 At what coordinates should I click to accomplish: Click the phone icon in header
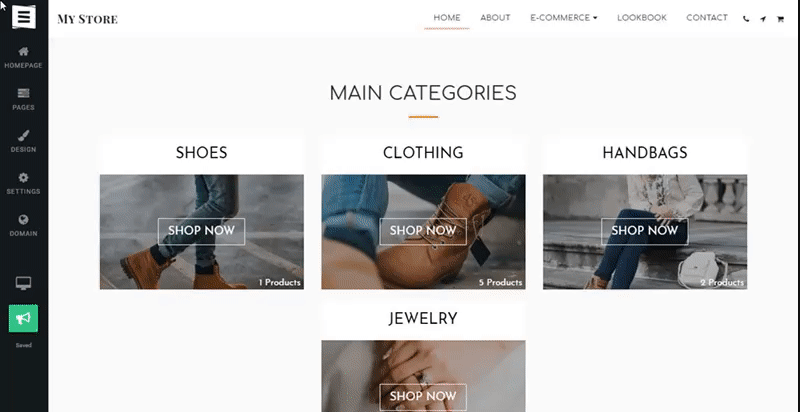pyautogui.click(x=746, y=19)
